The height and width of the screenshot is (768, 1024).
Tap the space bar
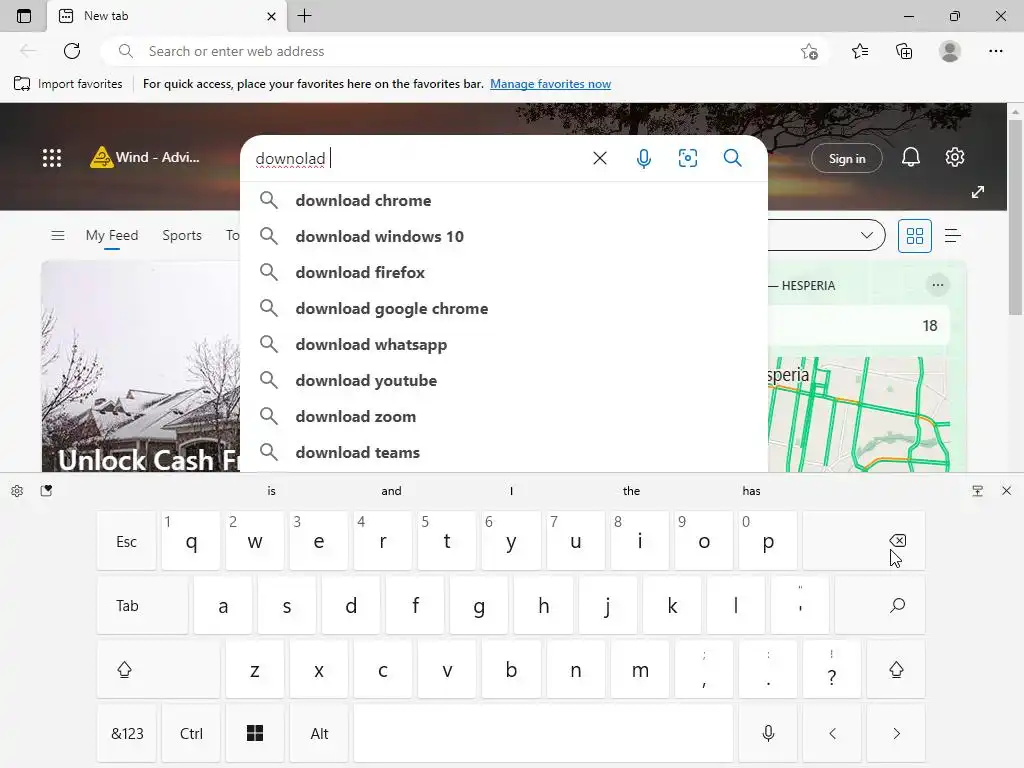point(543,733)
